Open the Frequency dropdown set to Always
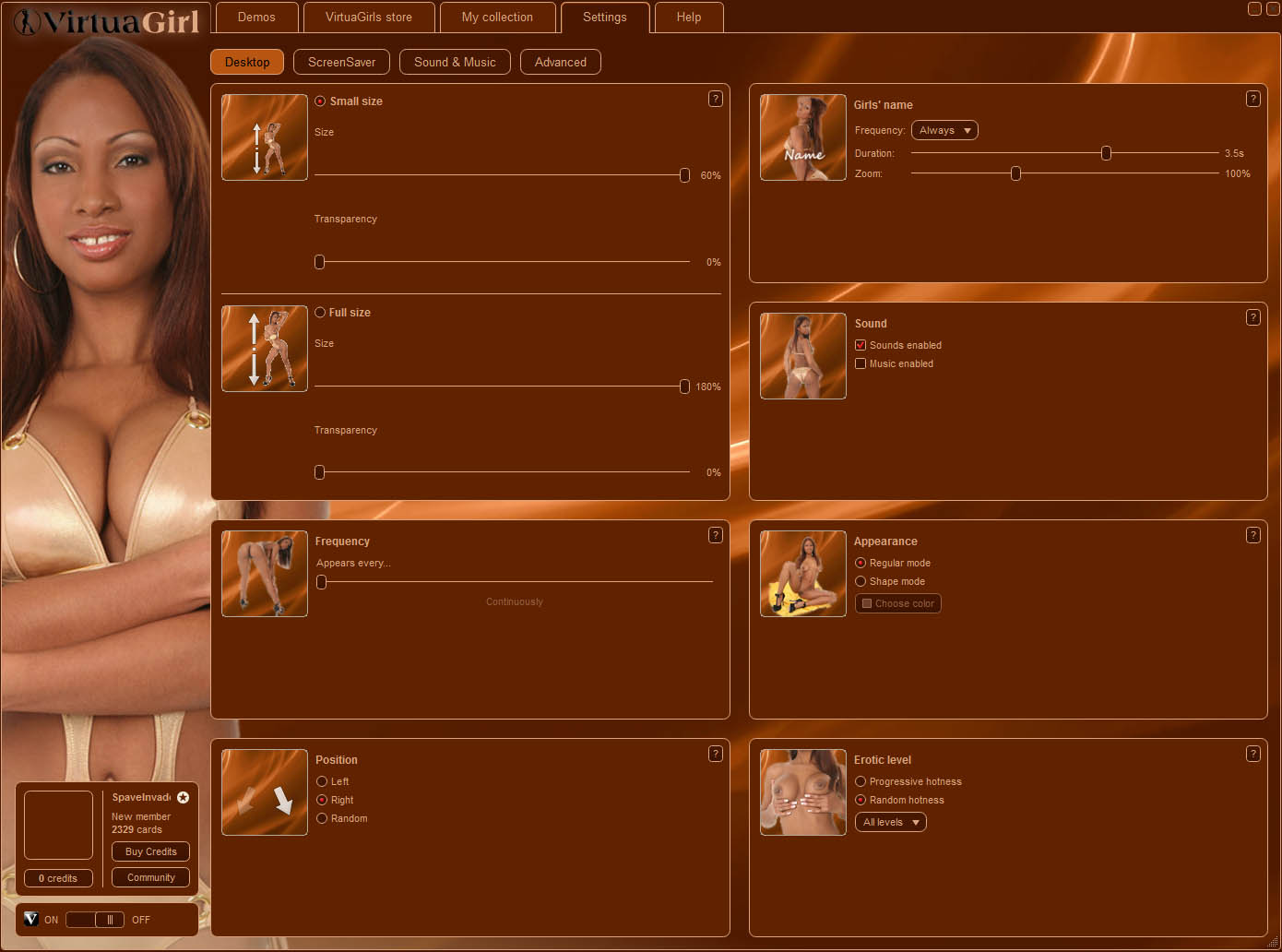 [944, 131]
